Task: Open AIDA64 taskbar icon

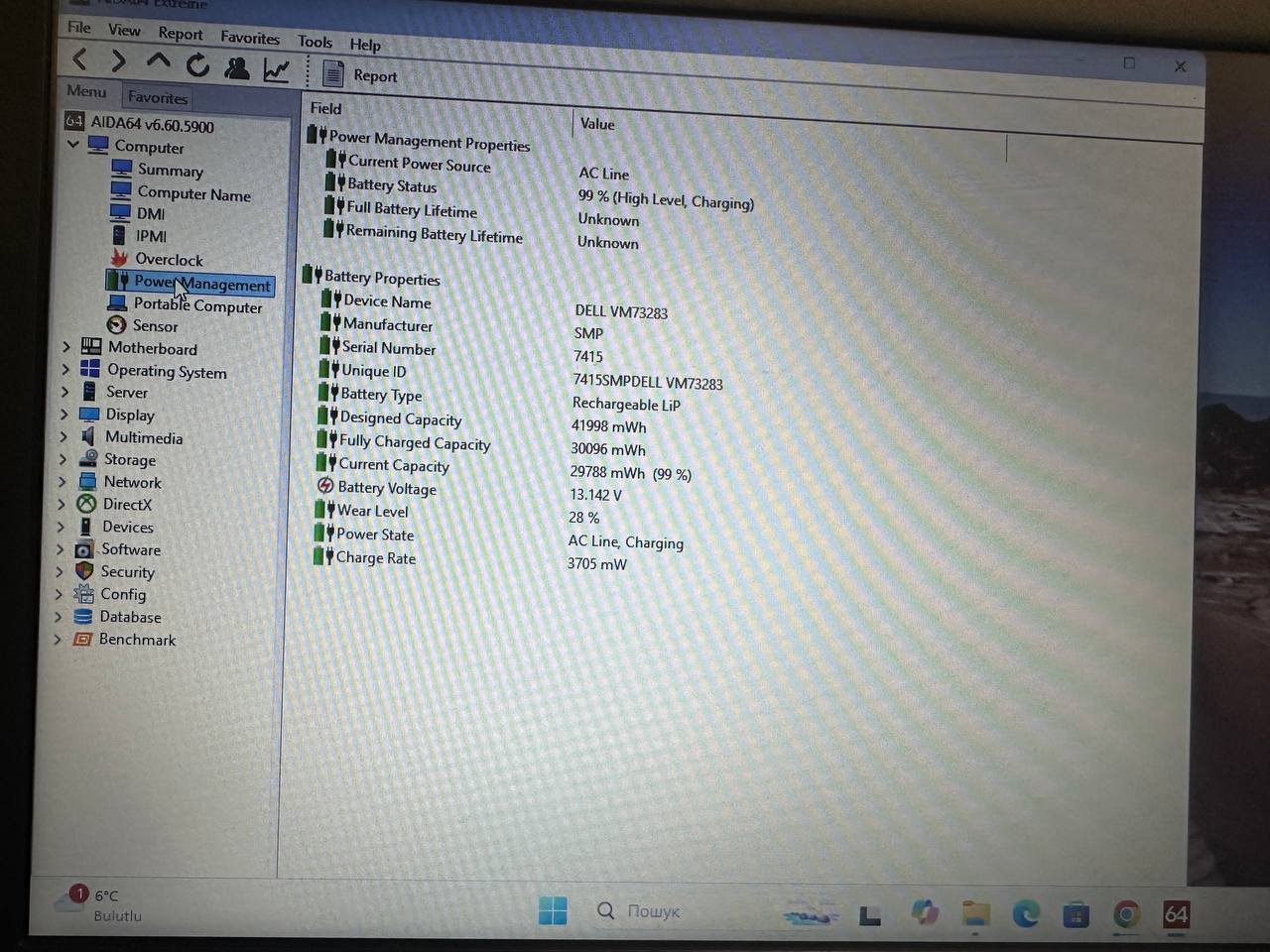Action: point(1176,914)
